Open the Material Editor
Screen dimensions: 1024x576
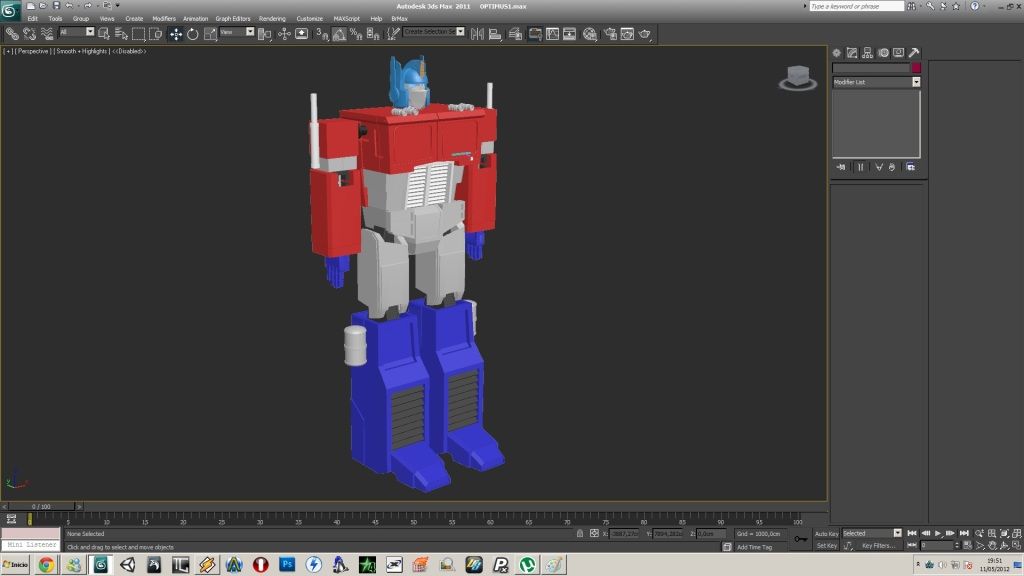pyautogui.click(x=590, y=34)
